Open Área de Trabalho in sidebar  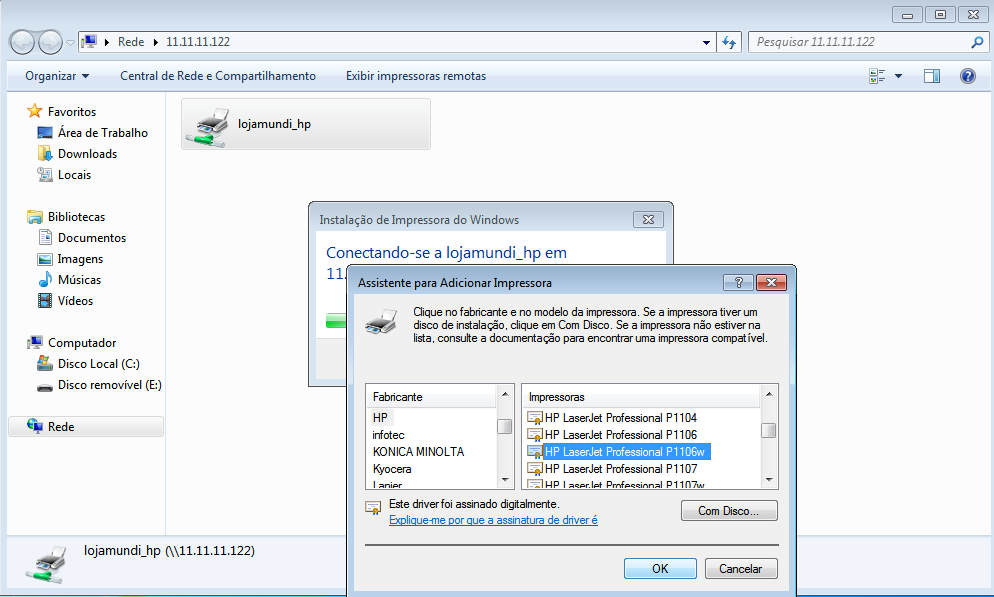pos(103,132)
